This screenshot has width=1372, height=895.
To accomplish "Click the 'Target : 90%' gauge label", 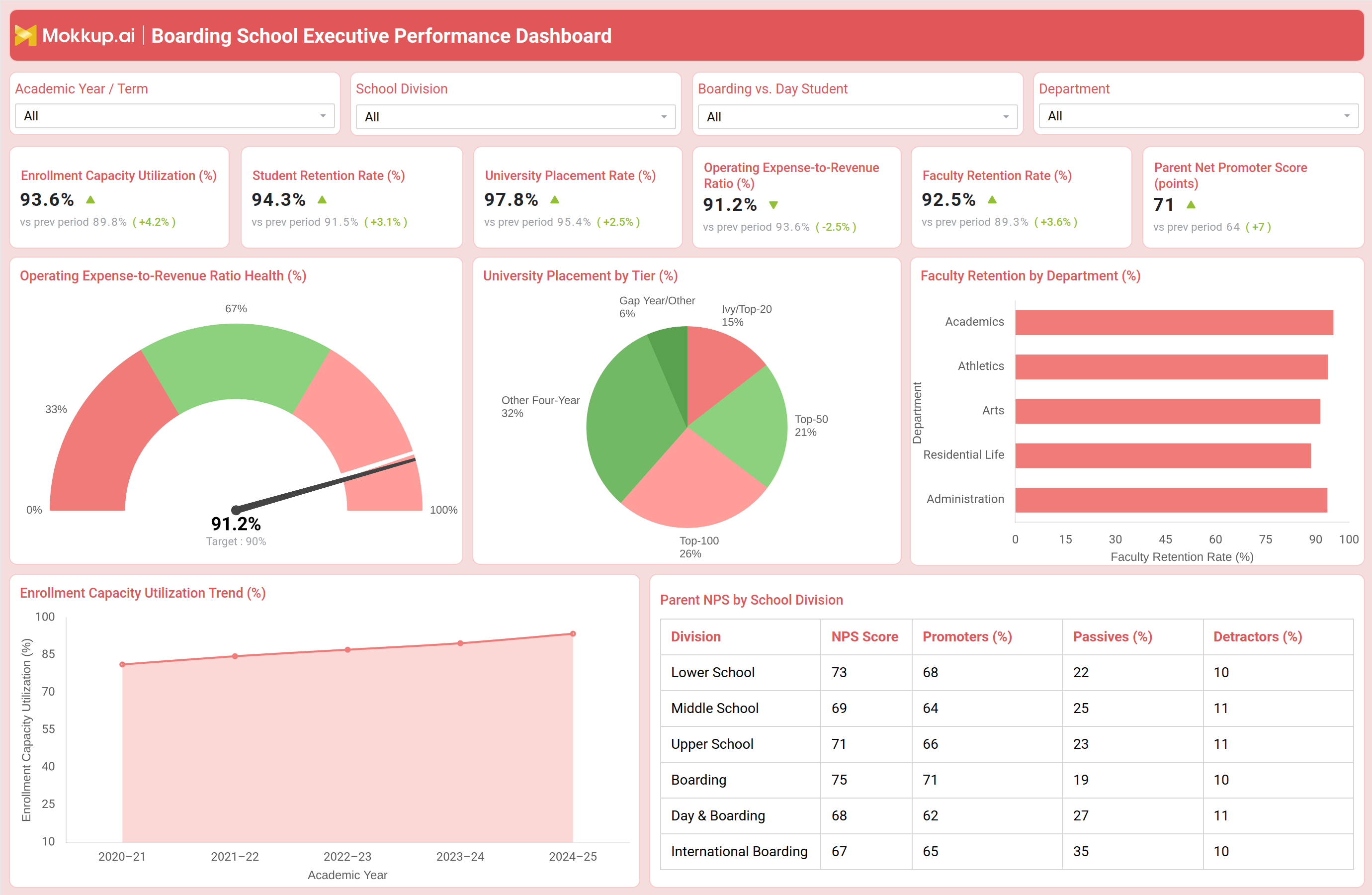I will (236, 541).
